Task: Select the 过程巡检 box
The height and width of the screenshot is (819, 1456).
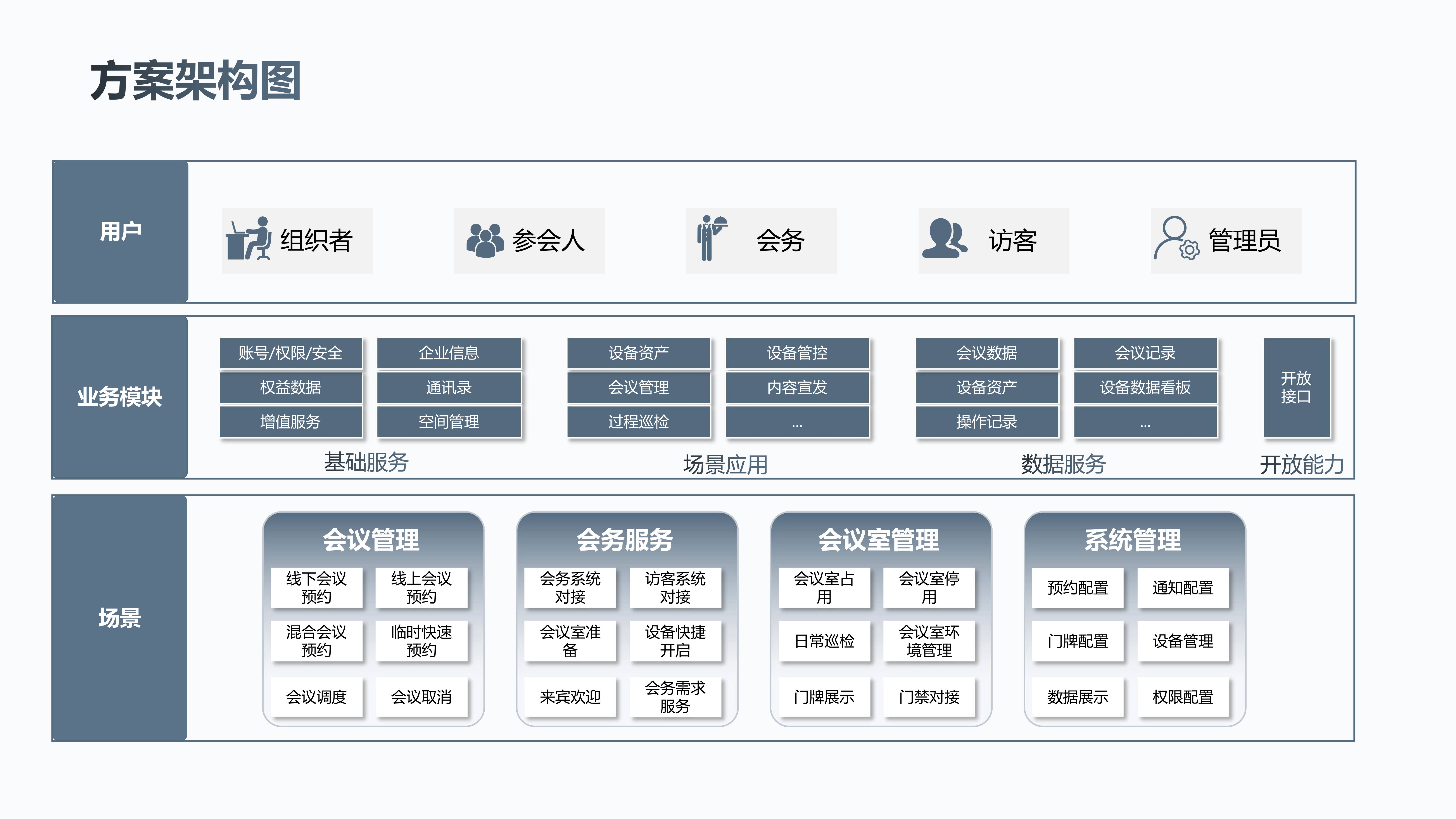Action: tap(639, 422)
